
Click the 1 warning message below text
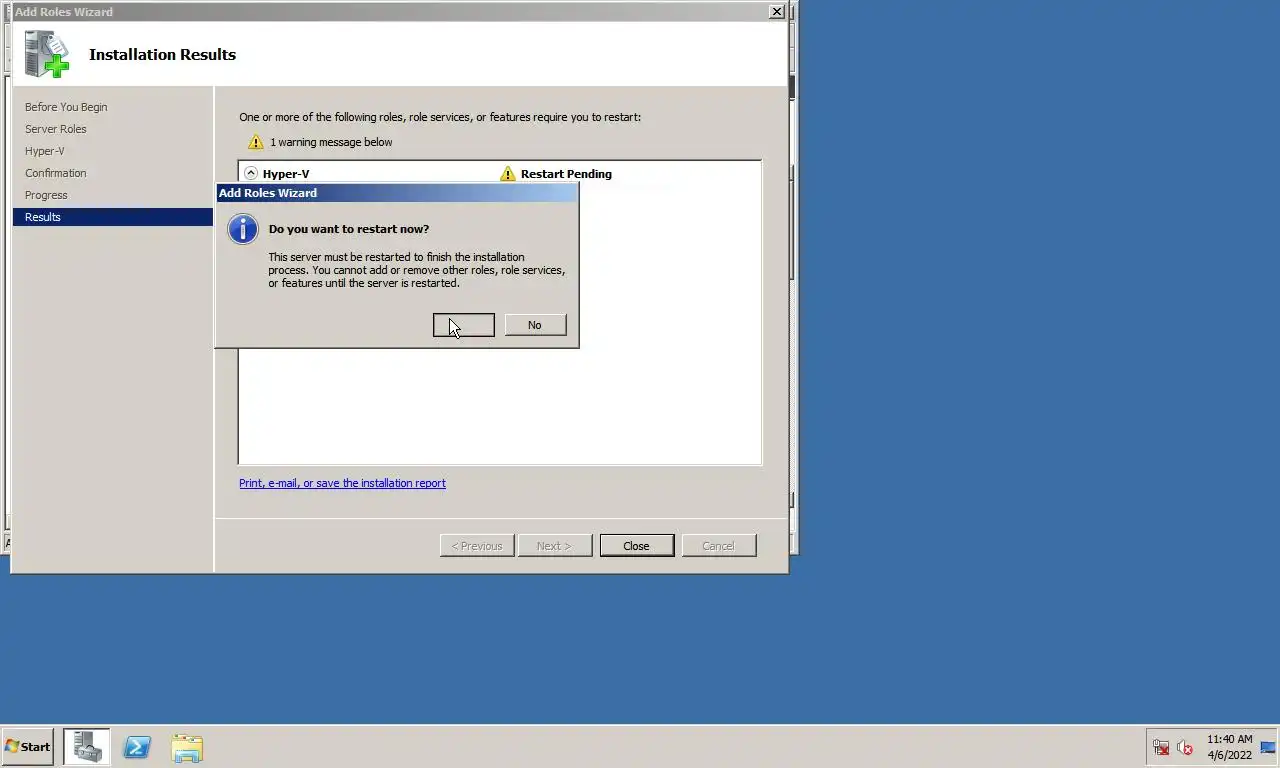331,142
